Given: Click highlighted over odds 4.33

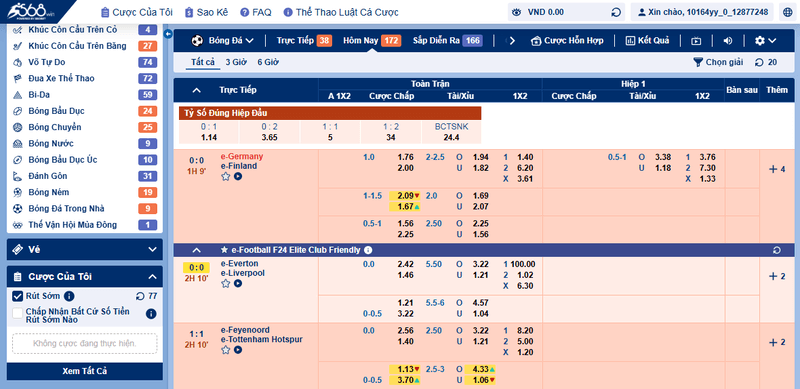Looking at the screenshot, I should click(480, 369).
